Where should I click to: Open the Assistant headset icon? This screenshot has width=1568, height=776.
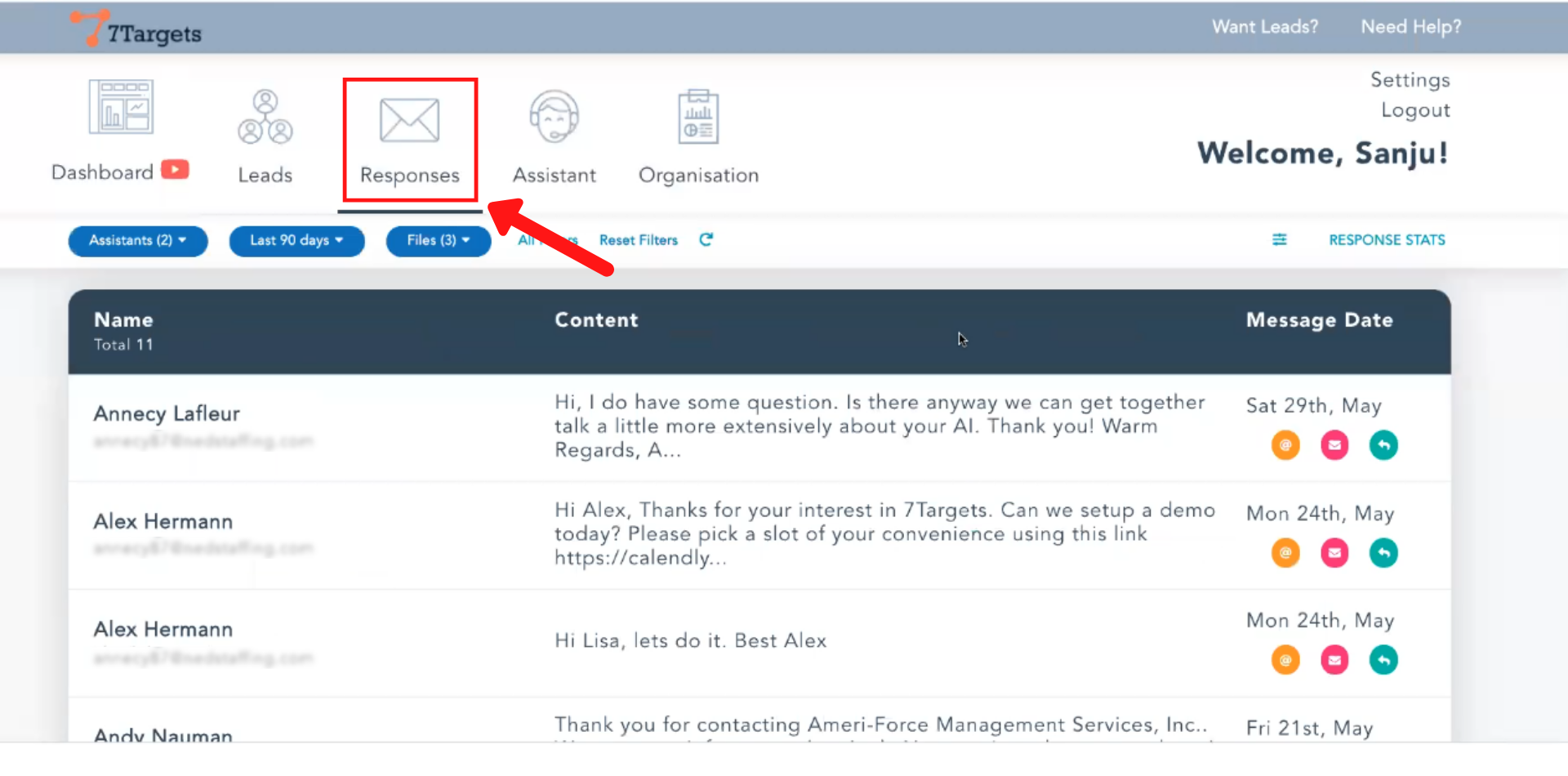click(554, 118)
